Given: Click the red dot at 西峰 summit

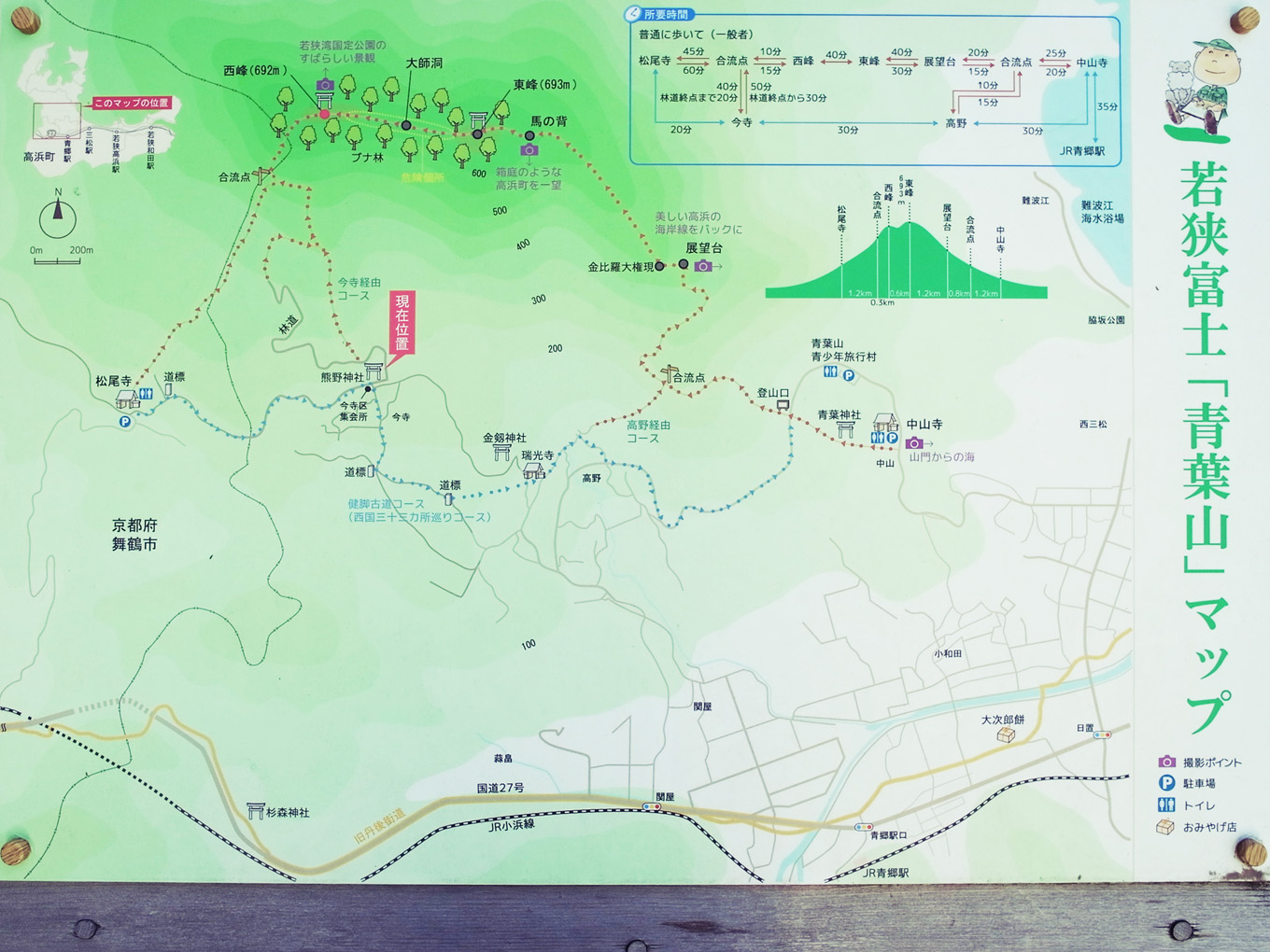Looking at the screenshot, I should 325,115.
